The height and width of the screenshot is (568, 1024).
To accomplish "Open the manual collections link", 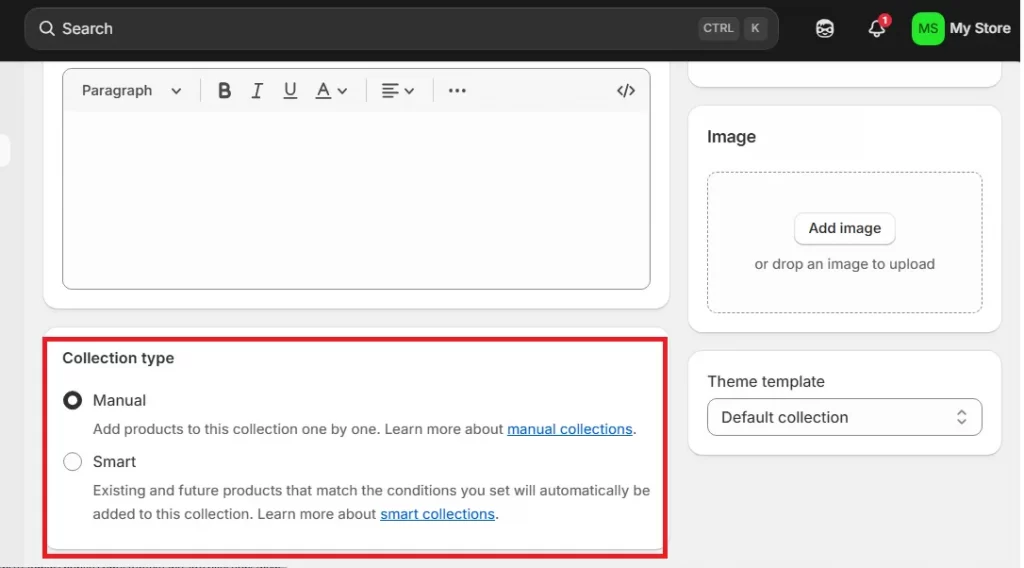I will (569, 429).
